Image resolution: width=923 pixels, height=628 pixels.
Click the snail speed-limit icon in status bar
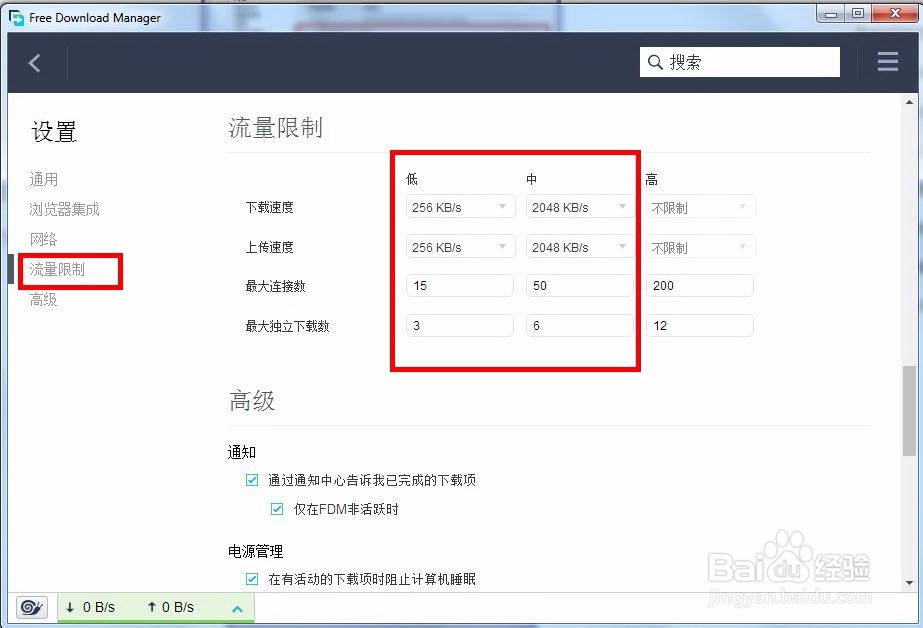(30, 607)
